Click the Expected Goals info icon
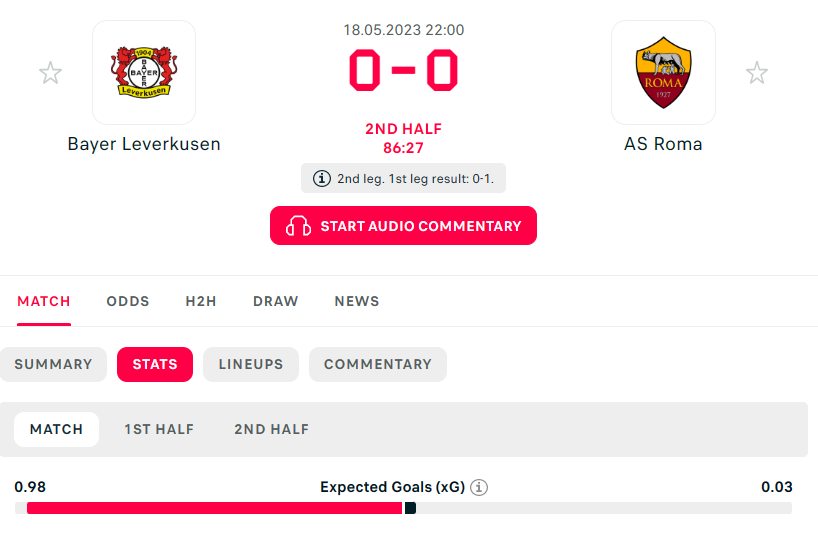This screenshot has height=534, width=818. [479, 487]
